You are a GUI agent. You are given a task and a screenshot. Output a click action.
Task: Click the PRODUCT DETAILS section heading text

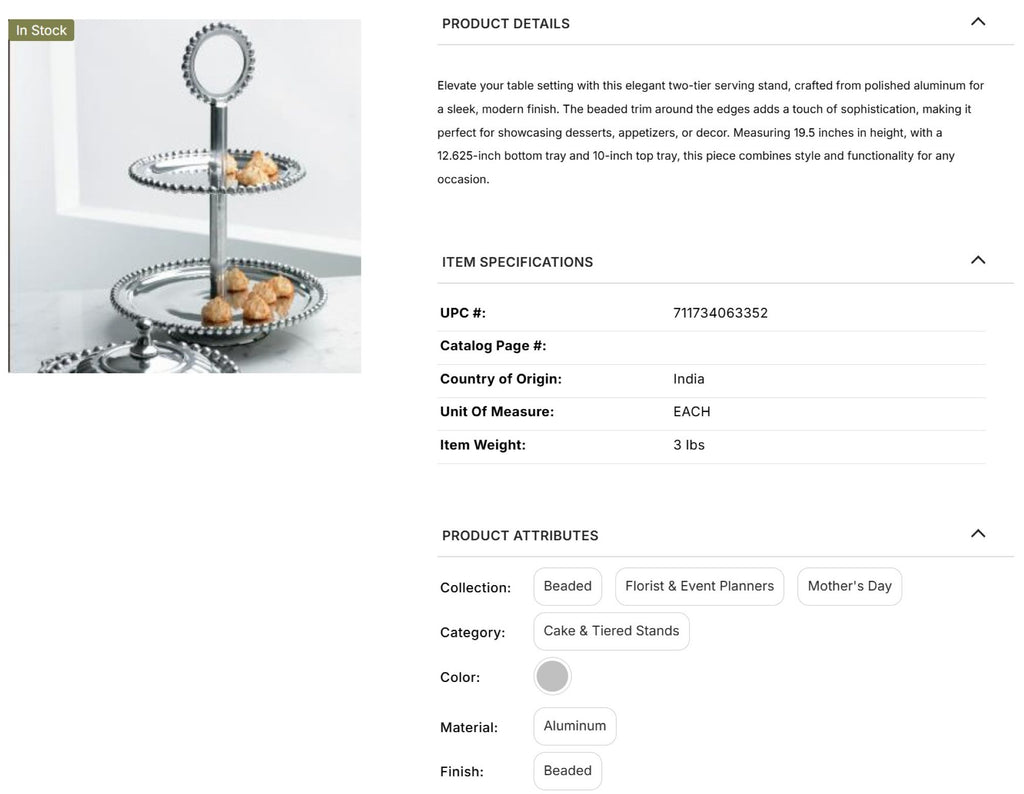506,24
